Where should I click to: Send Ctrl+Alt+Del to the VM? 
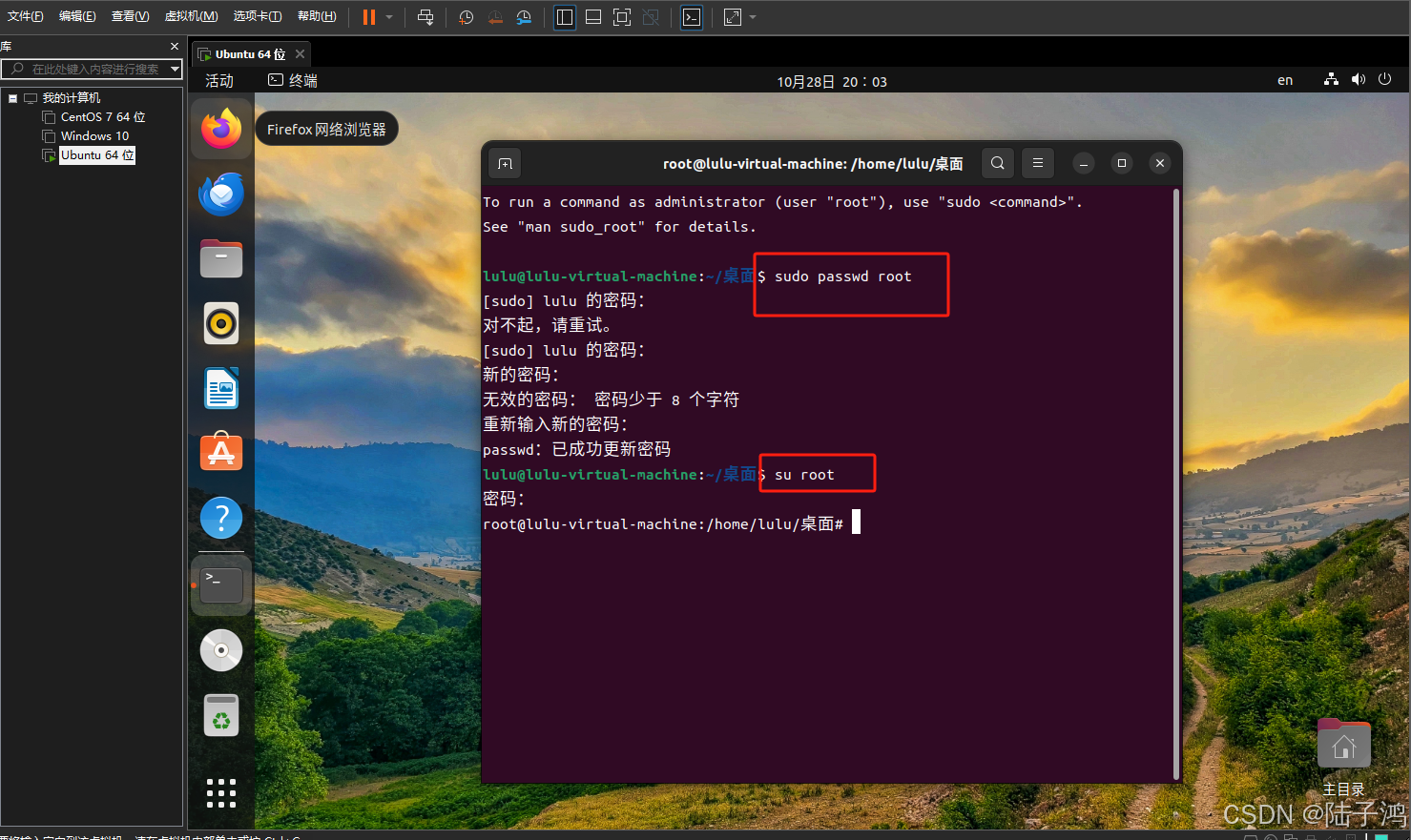click(x=425, y=16)
